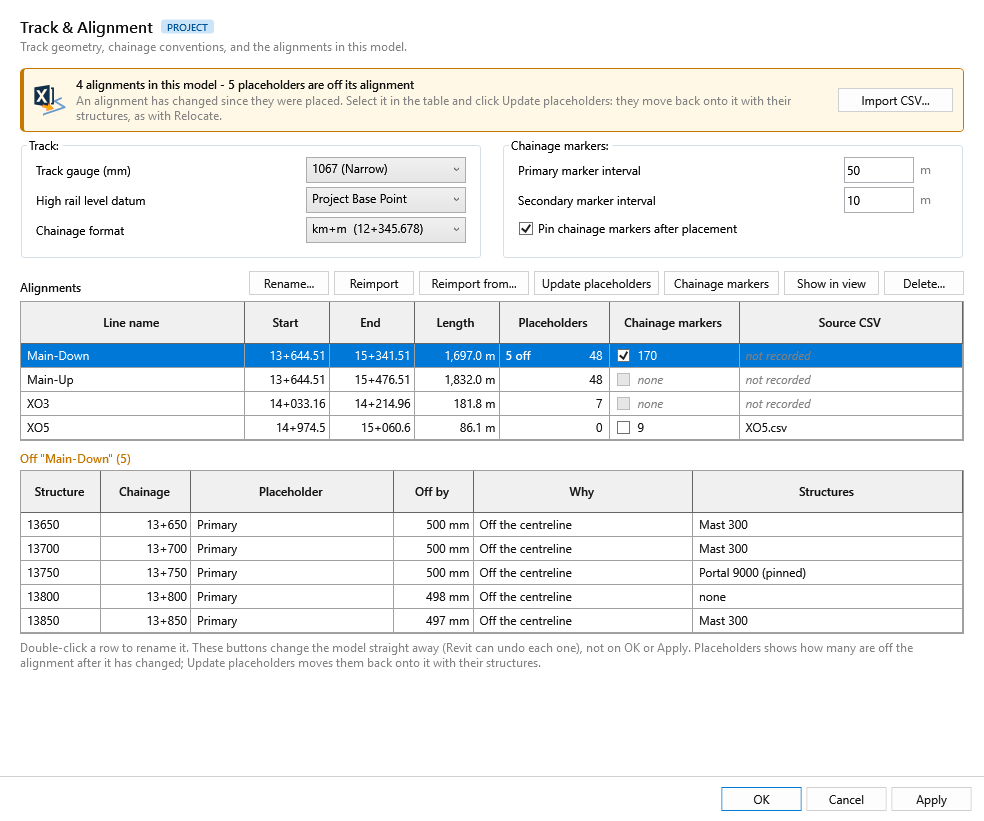This screenshot has width=984, height=821.
Task: Select structure 13700 row
Action: 491,549
